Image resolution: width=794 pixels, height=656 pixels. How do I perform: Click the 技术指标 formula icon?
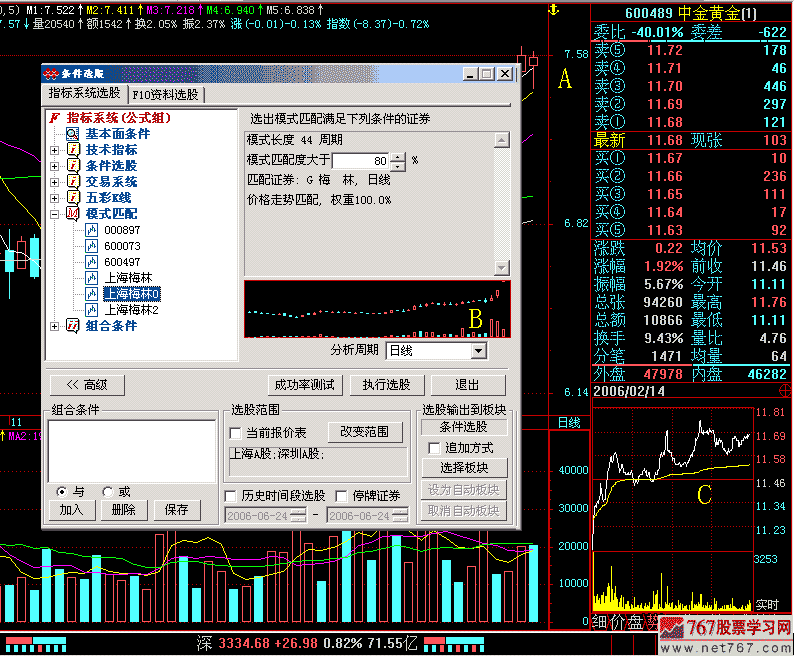(x=73, y=150)
